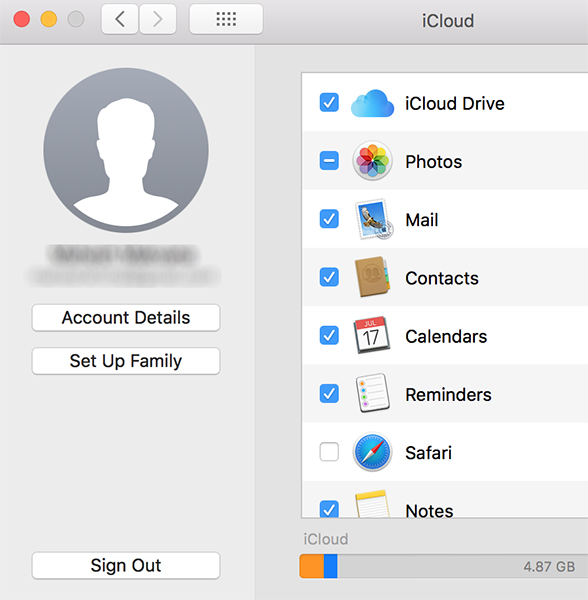Click the Mail stamp icon
Image resolution: width=588 pixels, height=600 pixels.
coord(373,219)
